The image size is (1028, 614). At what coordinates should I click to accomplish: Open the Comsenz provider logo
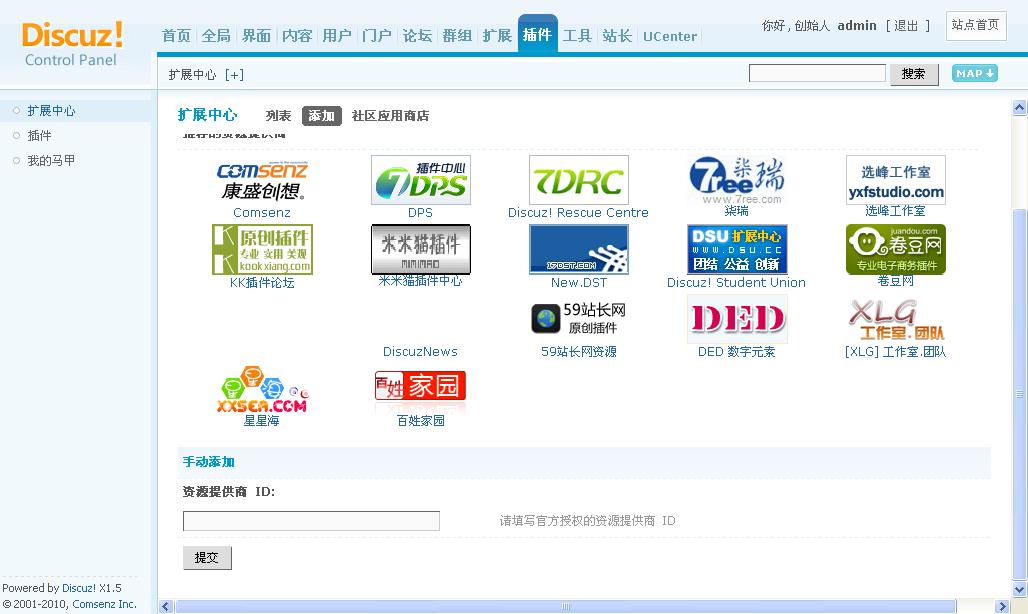point(262,180)
